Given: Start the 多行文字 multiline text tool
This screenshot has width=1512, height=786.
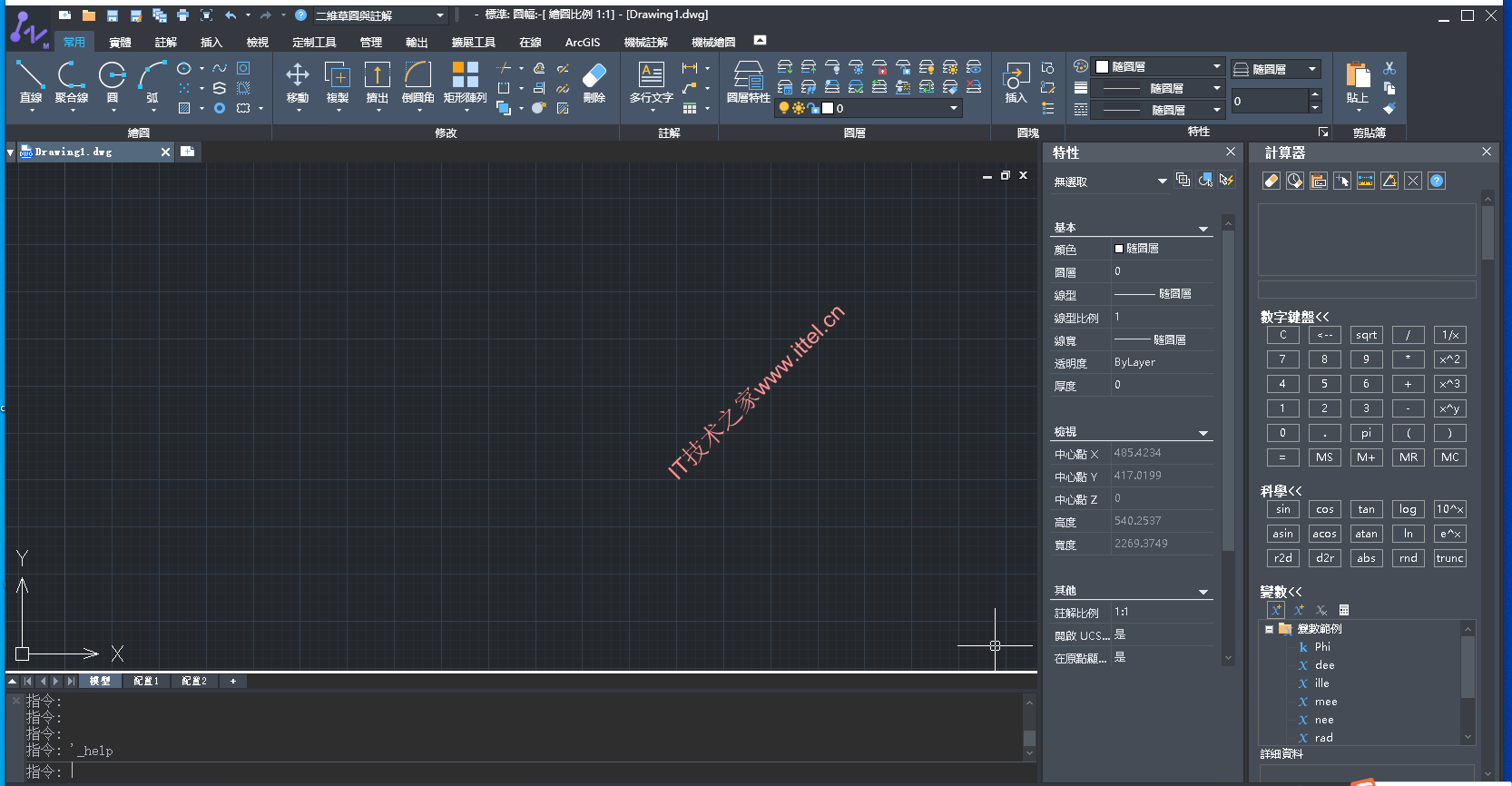Looking at the screenshot, I should [x=652, y=83].
